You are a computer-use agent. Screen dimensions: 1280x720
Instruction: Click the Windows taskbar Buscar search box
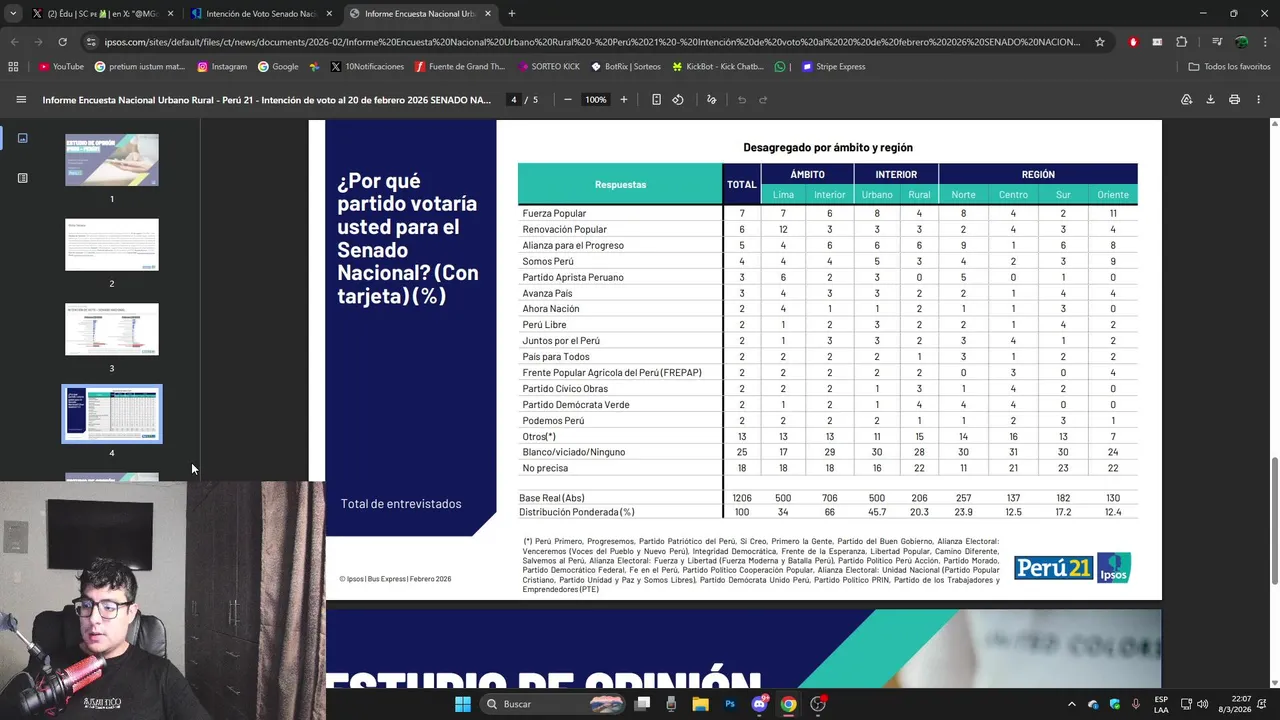tap(554, 704)
